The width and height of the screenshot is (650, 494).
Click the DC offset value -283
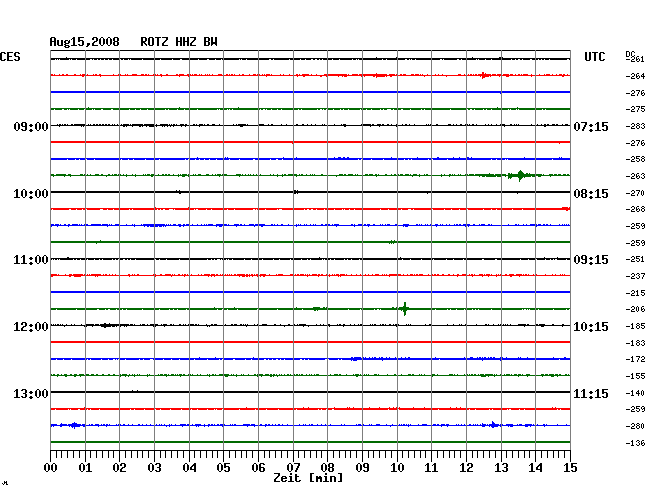pyautogui.click(x=635, y=126)
